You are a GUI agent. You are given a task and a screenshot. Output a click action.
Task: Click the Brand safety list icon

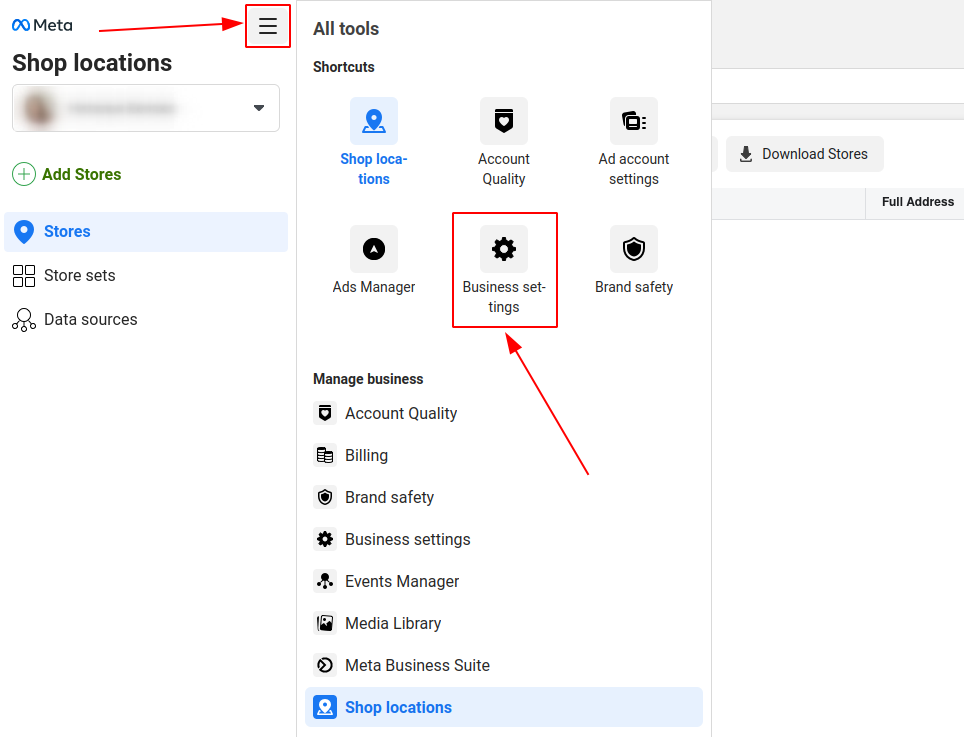(x=325, y=497)
